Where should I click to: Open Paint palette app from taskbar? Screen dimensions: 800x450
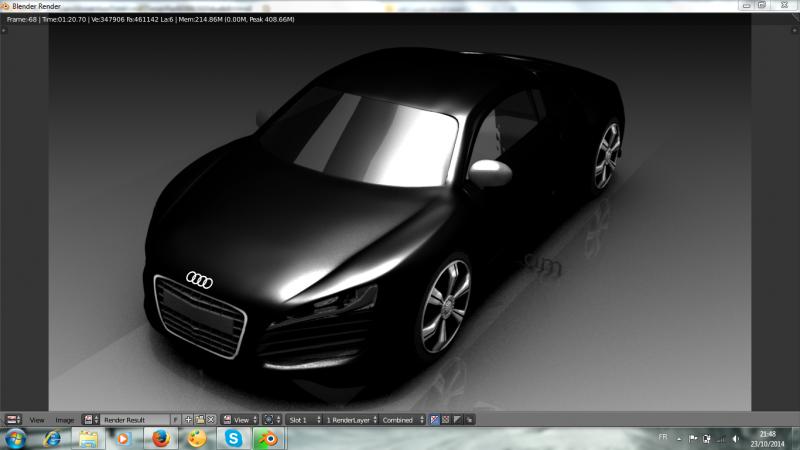pyautogui.click(x=196, y=439)
